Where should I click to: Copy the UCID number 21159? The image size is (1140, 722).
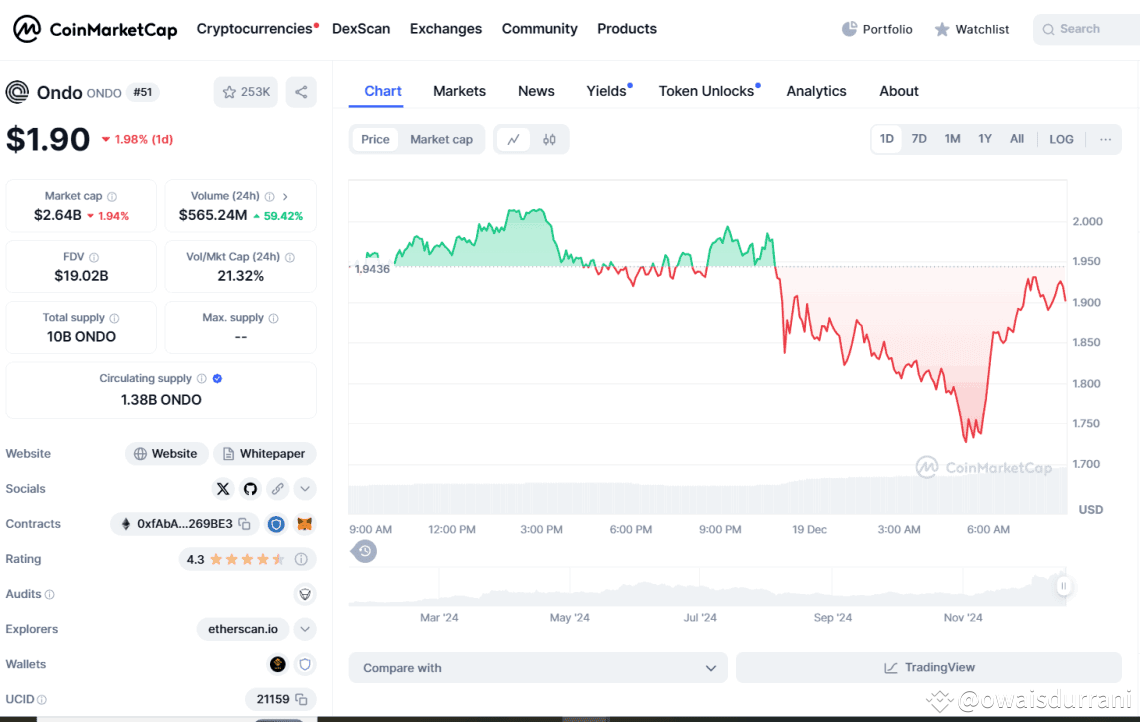click(x=301, y=699)
